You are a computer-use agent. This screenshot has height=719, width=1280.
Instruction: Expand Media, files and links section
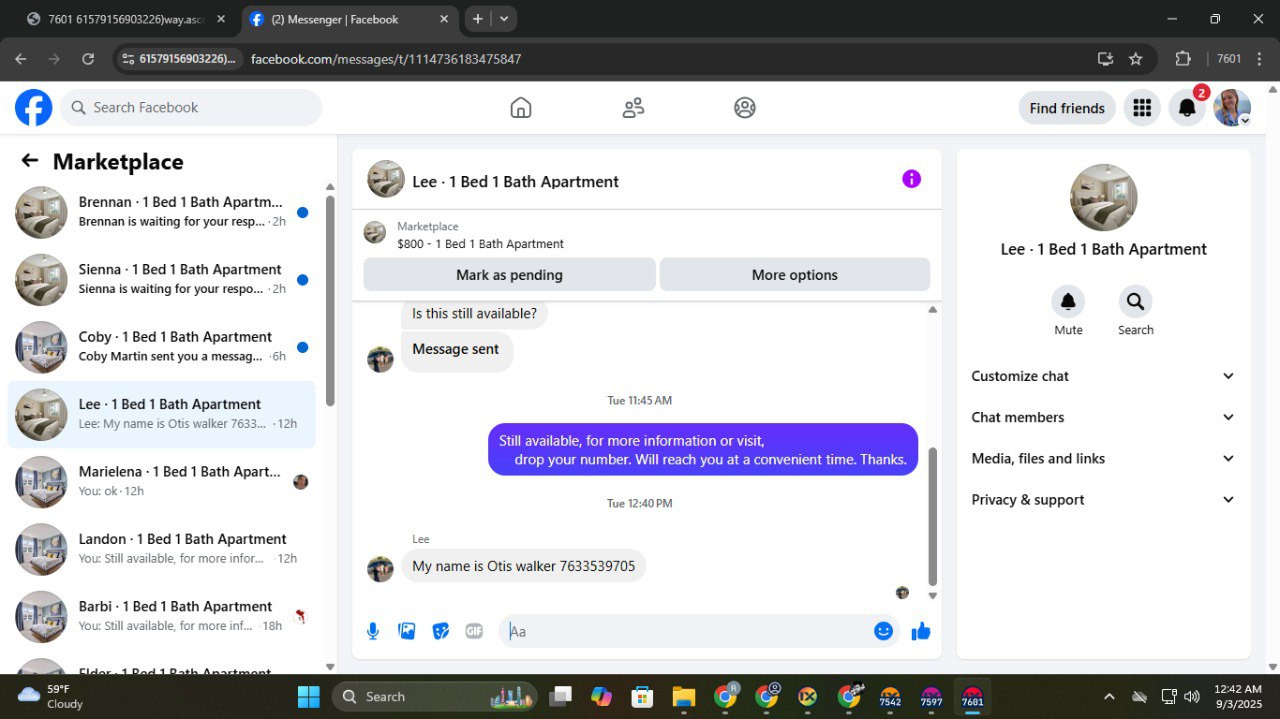(1104, 458)
